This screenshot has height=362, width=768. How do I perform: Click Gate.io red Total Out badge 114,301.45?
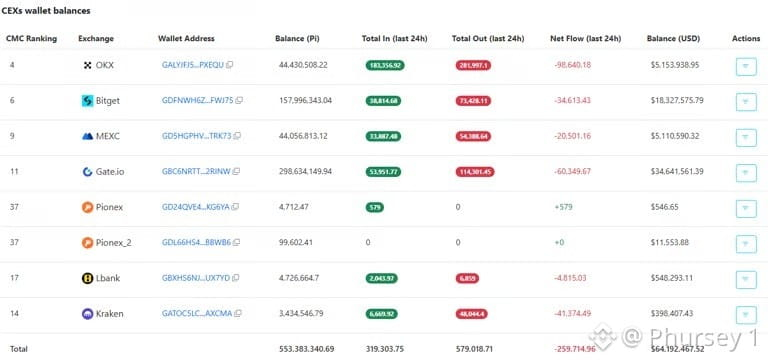(x=475, y=172)
